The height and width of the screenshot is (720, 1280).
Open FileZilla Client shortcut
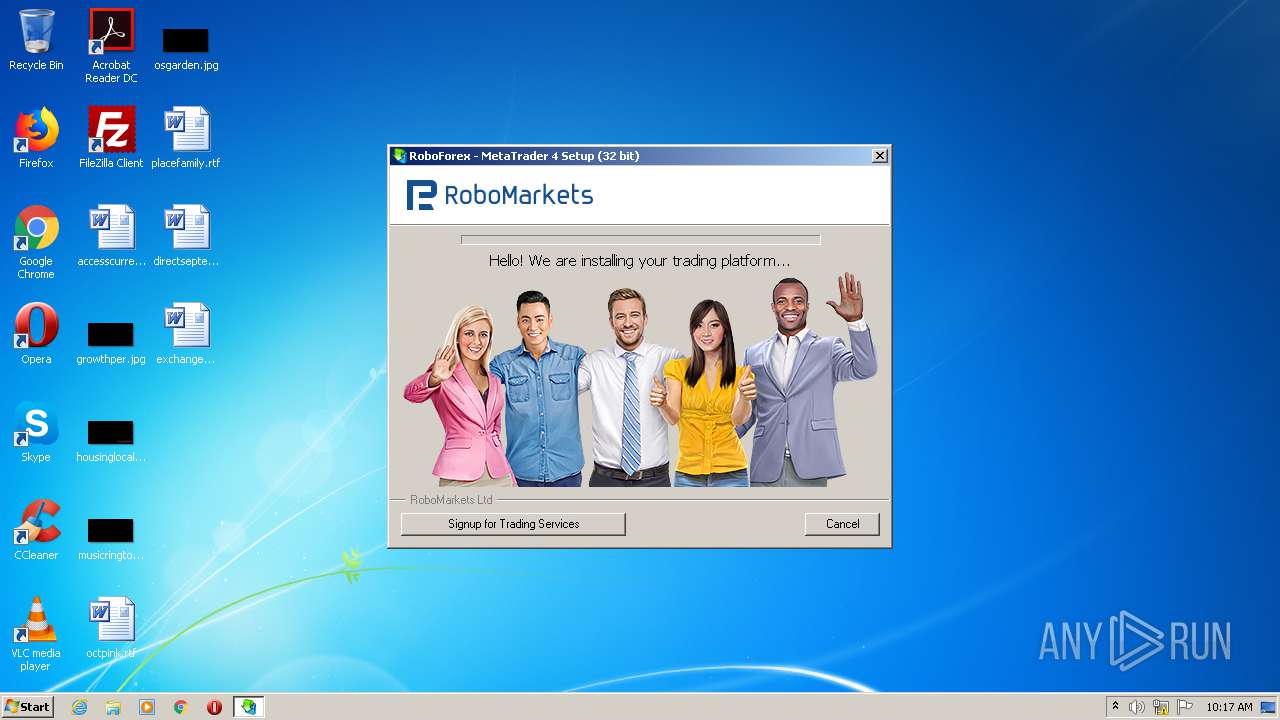(x=111, y=138)
